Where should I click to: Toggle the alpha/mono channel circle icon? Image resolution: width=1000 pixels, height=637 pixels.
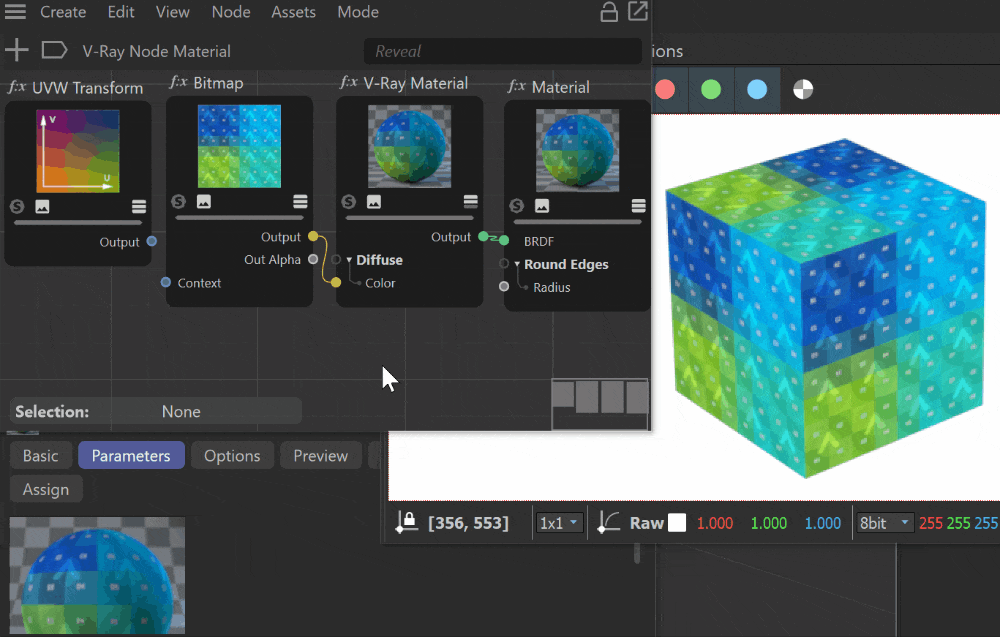803,89
